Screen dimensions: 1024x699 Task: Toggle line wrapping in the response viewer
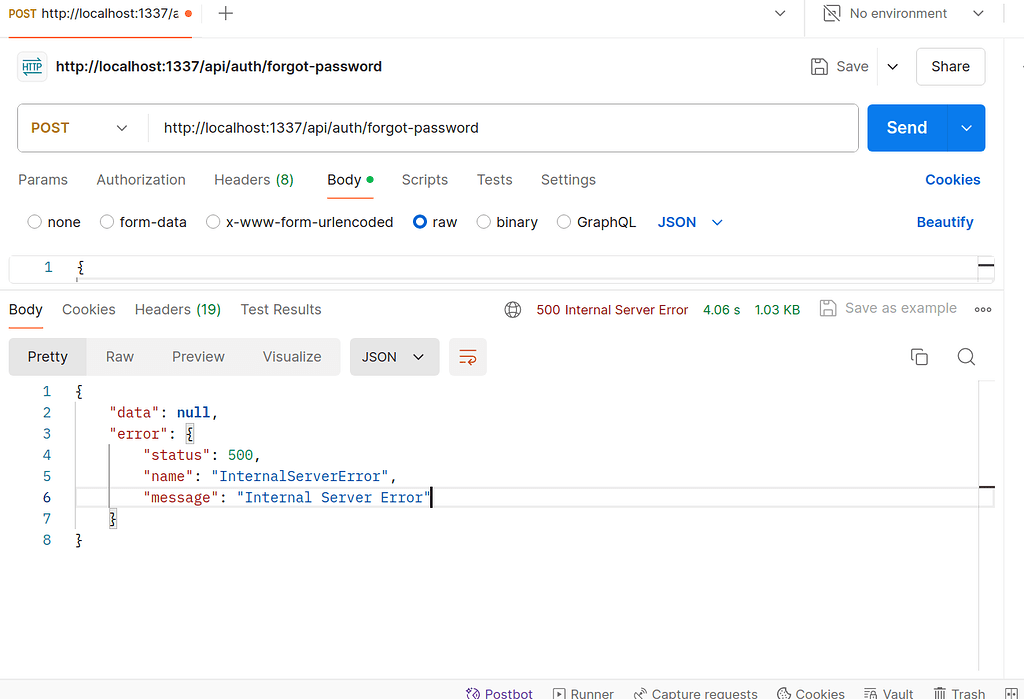click(467, 356)
